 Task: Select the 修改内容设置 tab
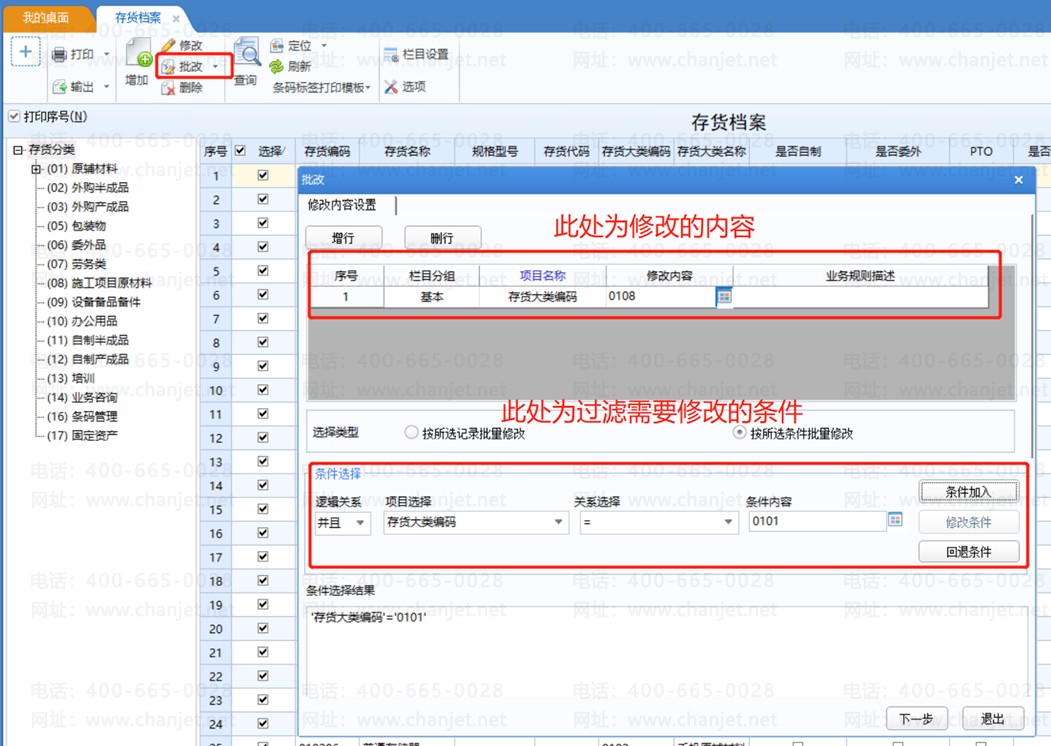[342, 205]
